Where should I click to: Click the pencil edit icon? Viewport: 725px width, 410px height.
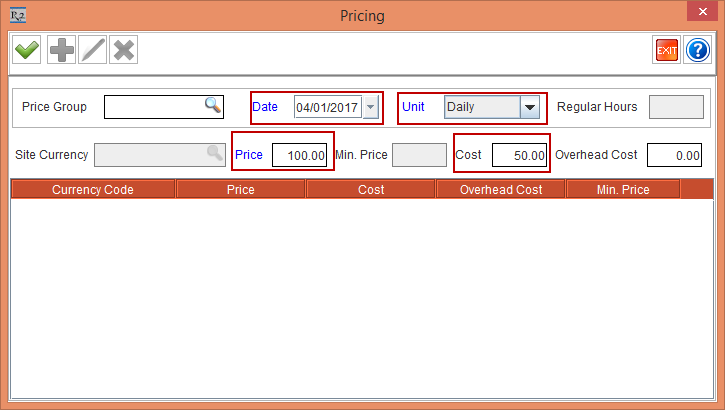(x=92, y=50)
